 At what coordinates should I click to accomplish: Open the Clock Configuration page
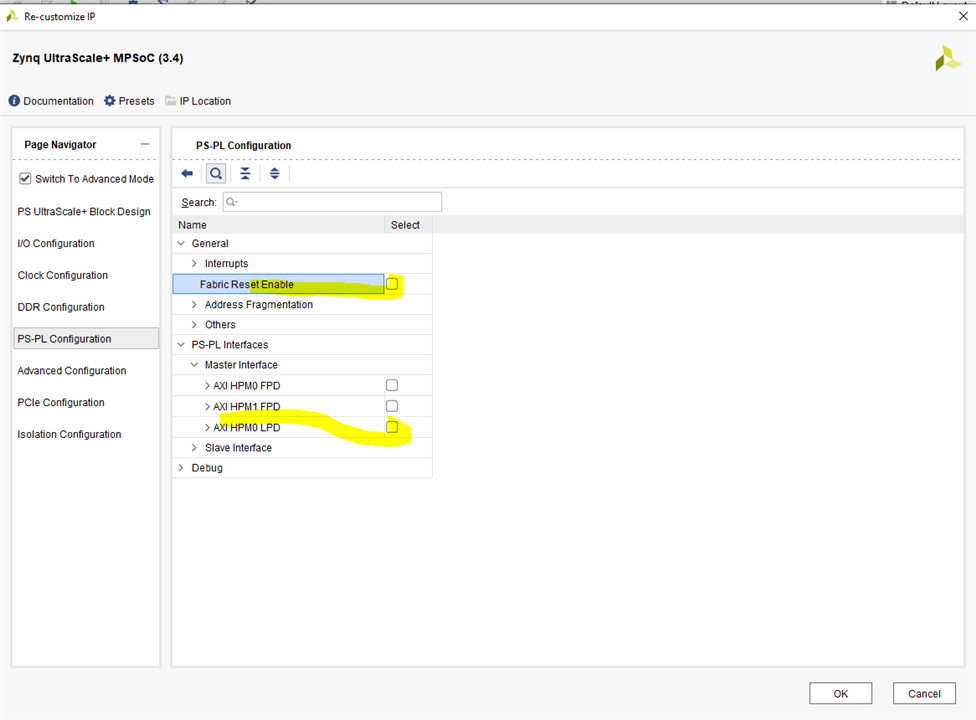click(62, 275)
